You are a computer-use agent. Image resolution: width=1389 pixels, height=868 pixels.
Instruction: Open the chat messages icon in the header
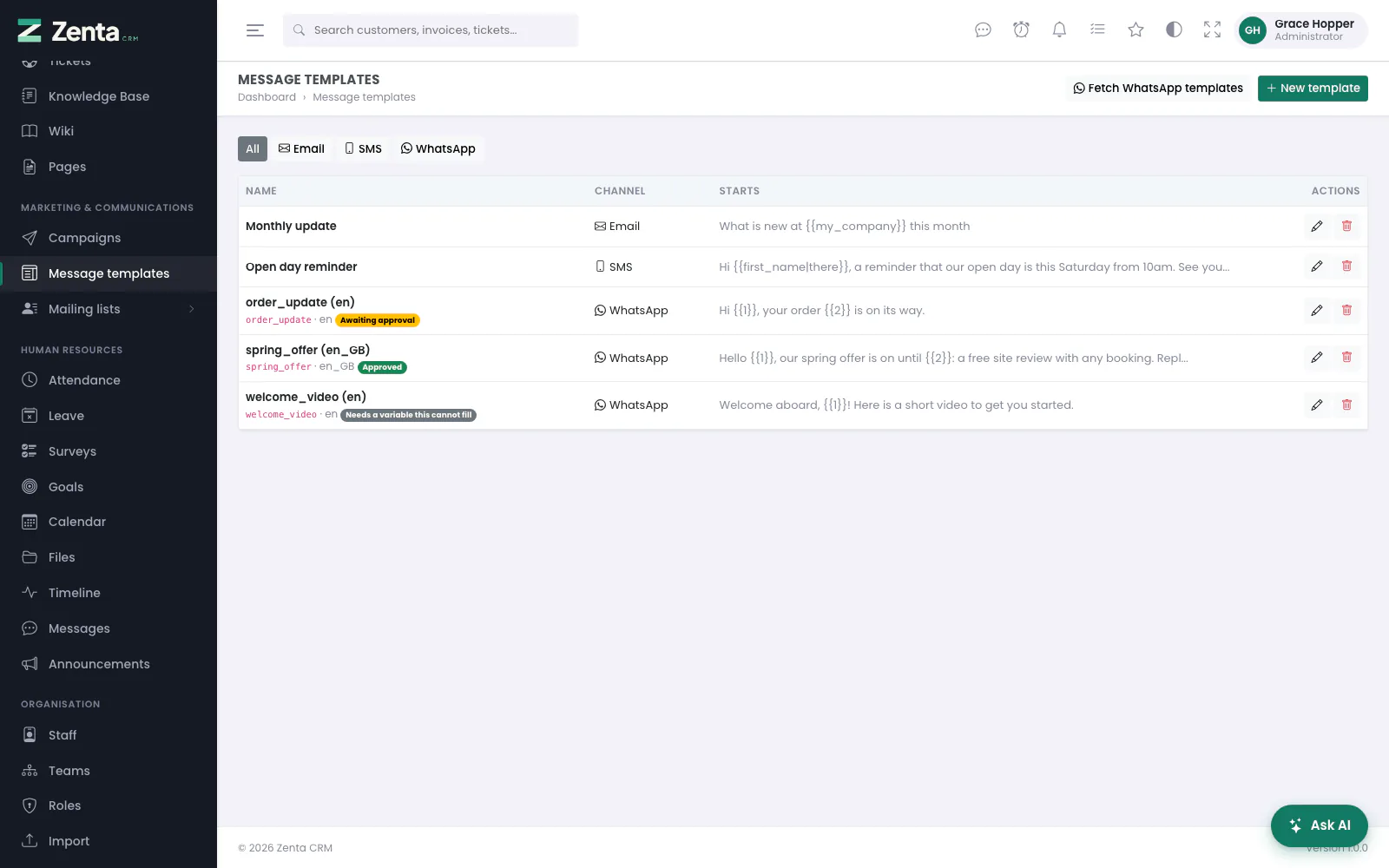[x=983, y=30]
